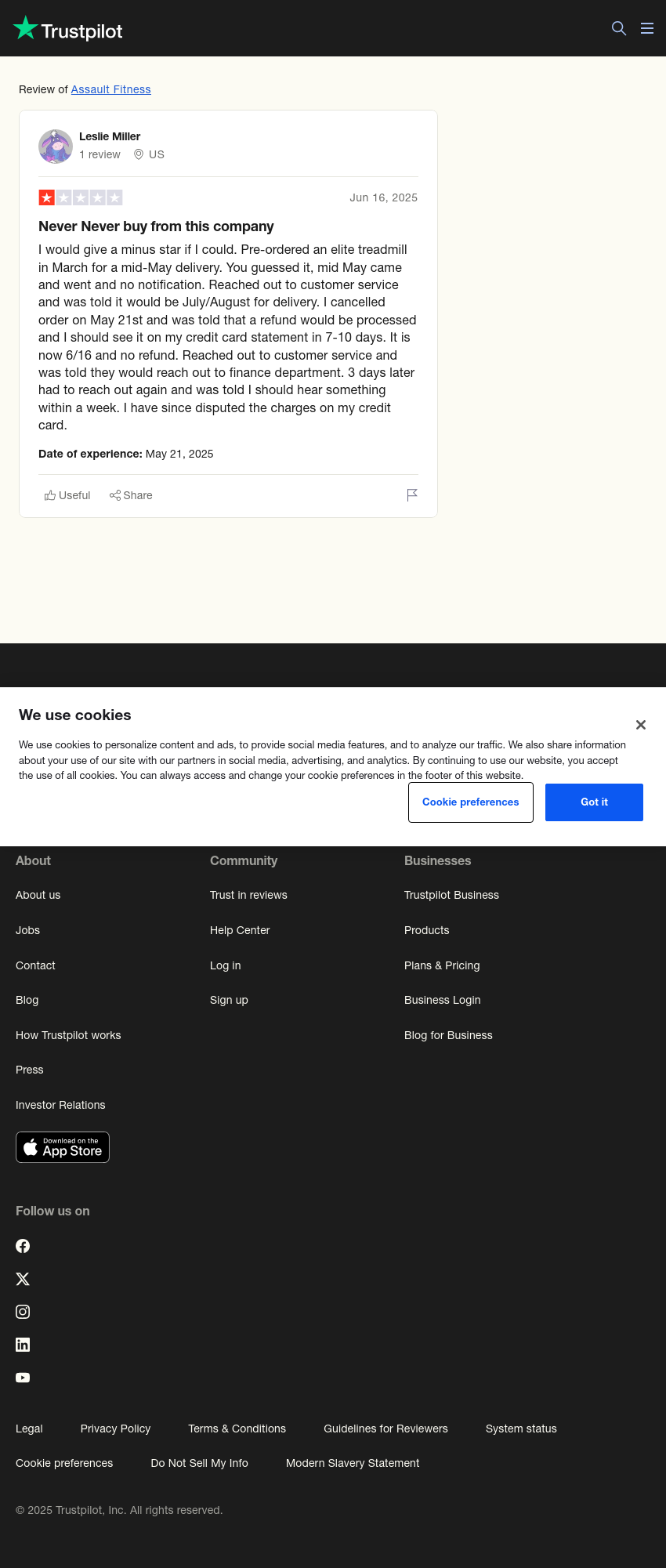
Task: Open Trustpilot Business
Action: (451, 895)
